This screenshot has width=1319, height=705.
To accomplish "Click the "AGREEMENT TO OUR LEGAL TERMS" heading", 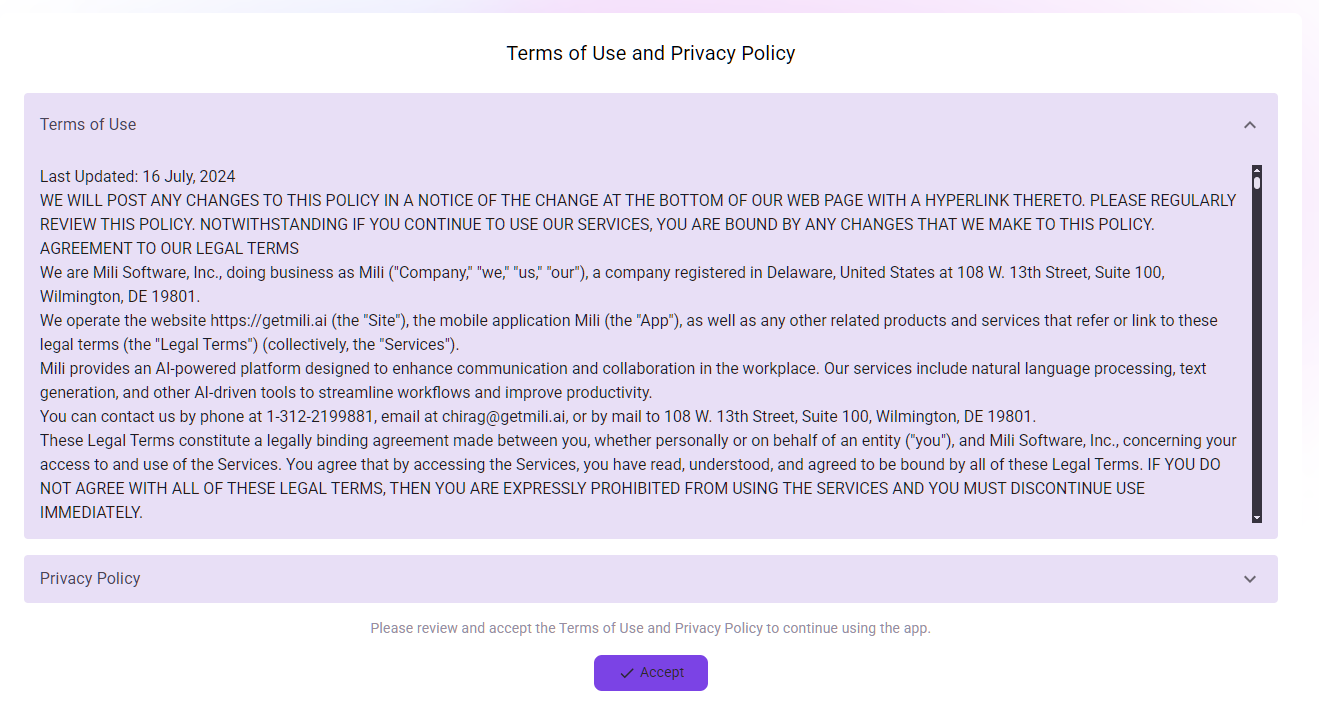I will (169, 249).
